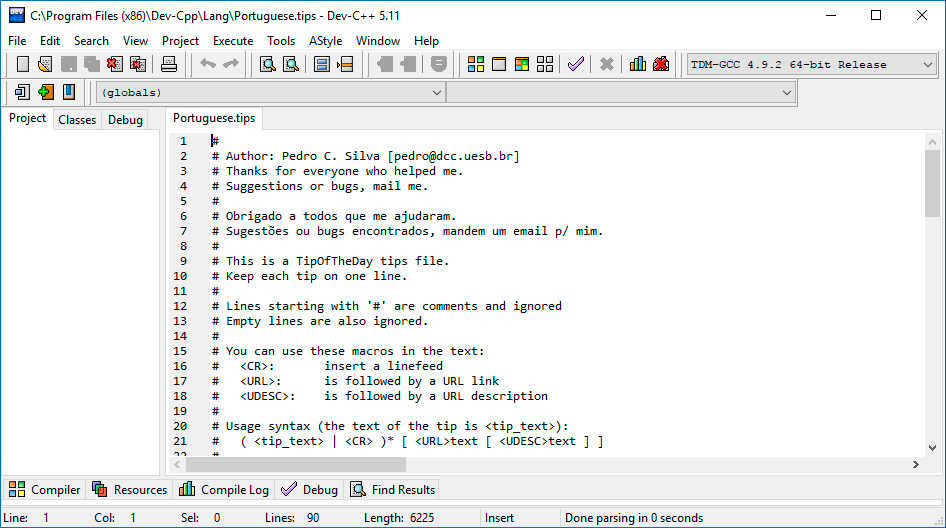Open the Help menu
This screenshot has height=528, width=946.
(x=426, y=40)
